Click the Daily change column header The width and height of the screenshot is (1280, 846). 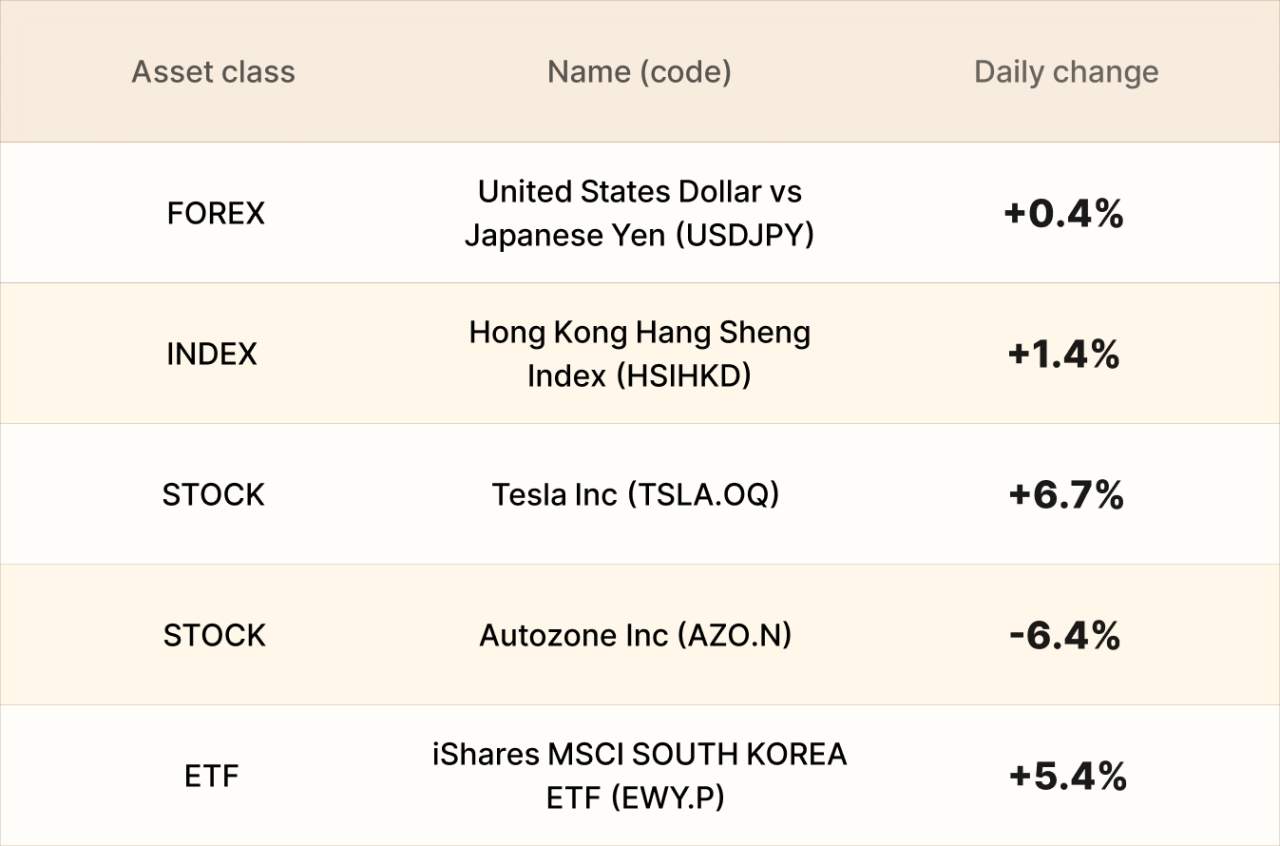click(1066, 72)
